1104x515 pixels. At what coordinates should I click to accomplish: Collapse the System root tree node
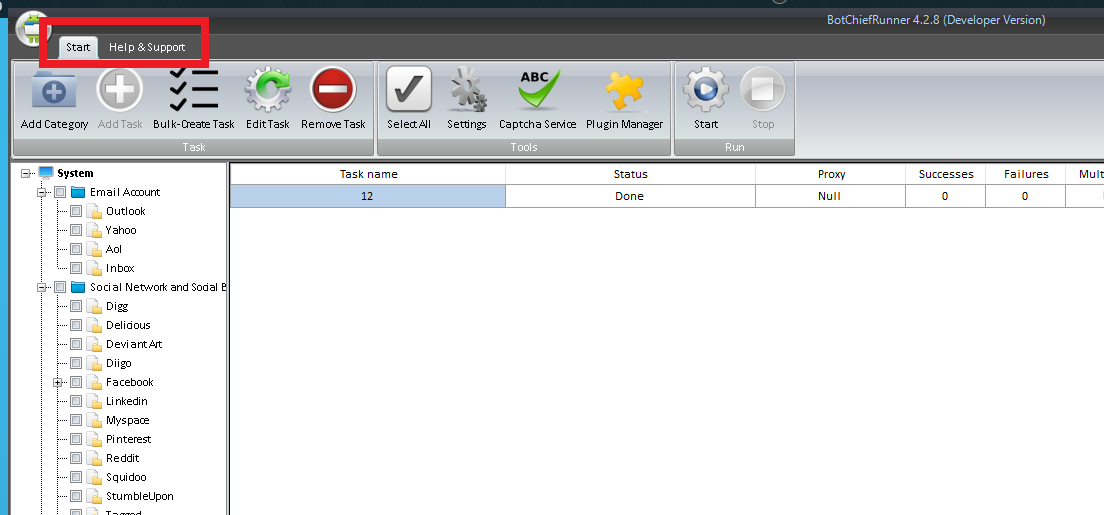coord(26,173)
